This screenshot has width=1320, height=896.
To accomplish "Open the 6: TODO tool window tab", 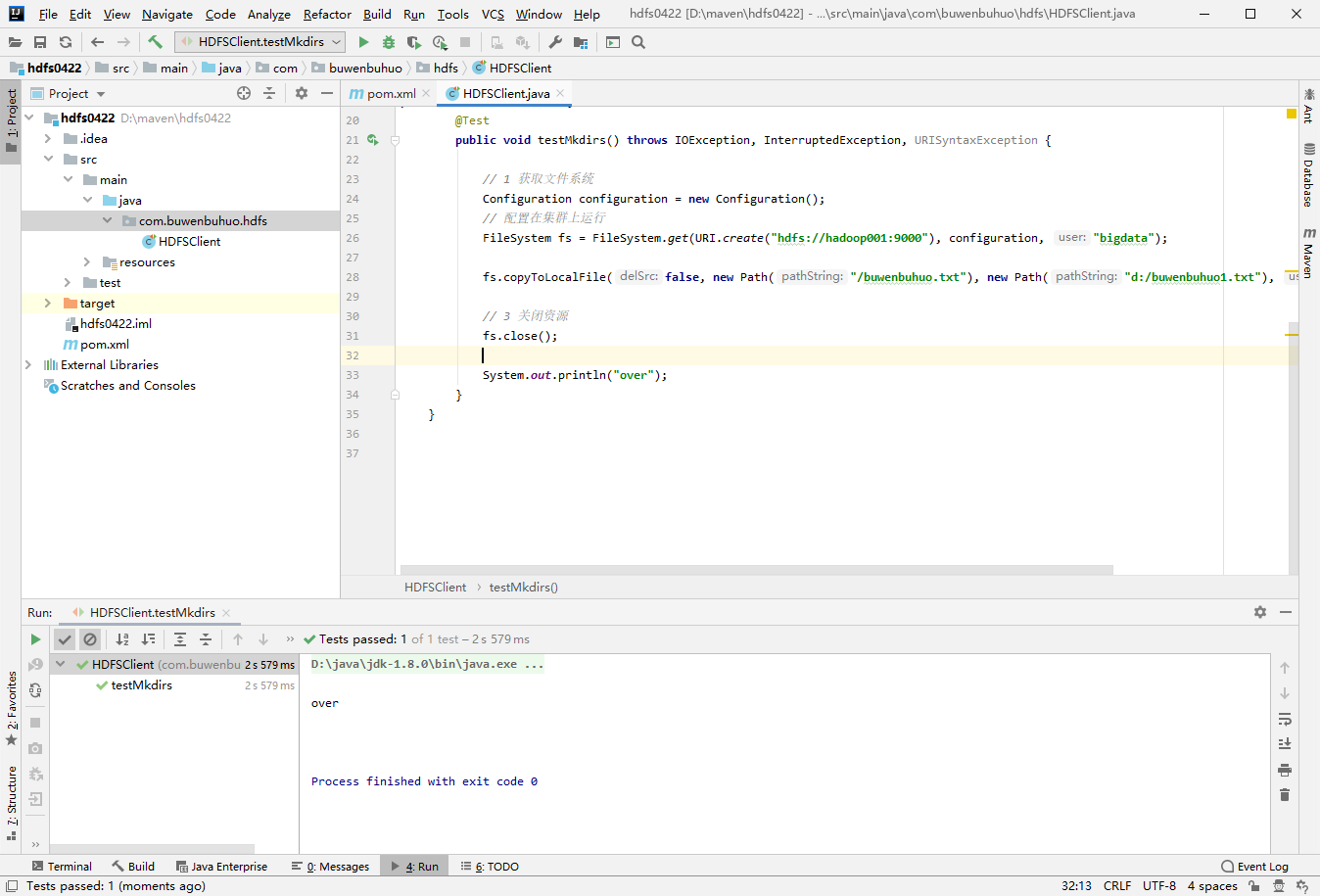I will 490,867.
